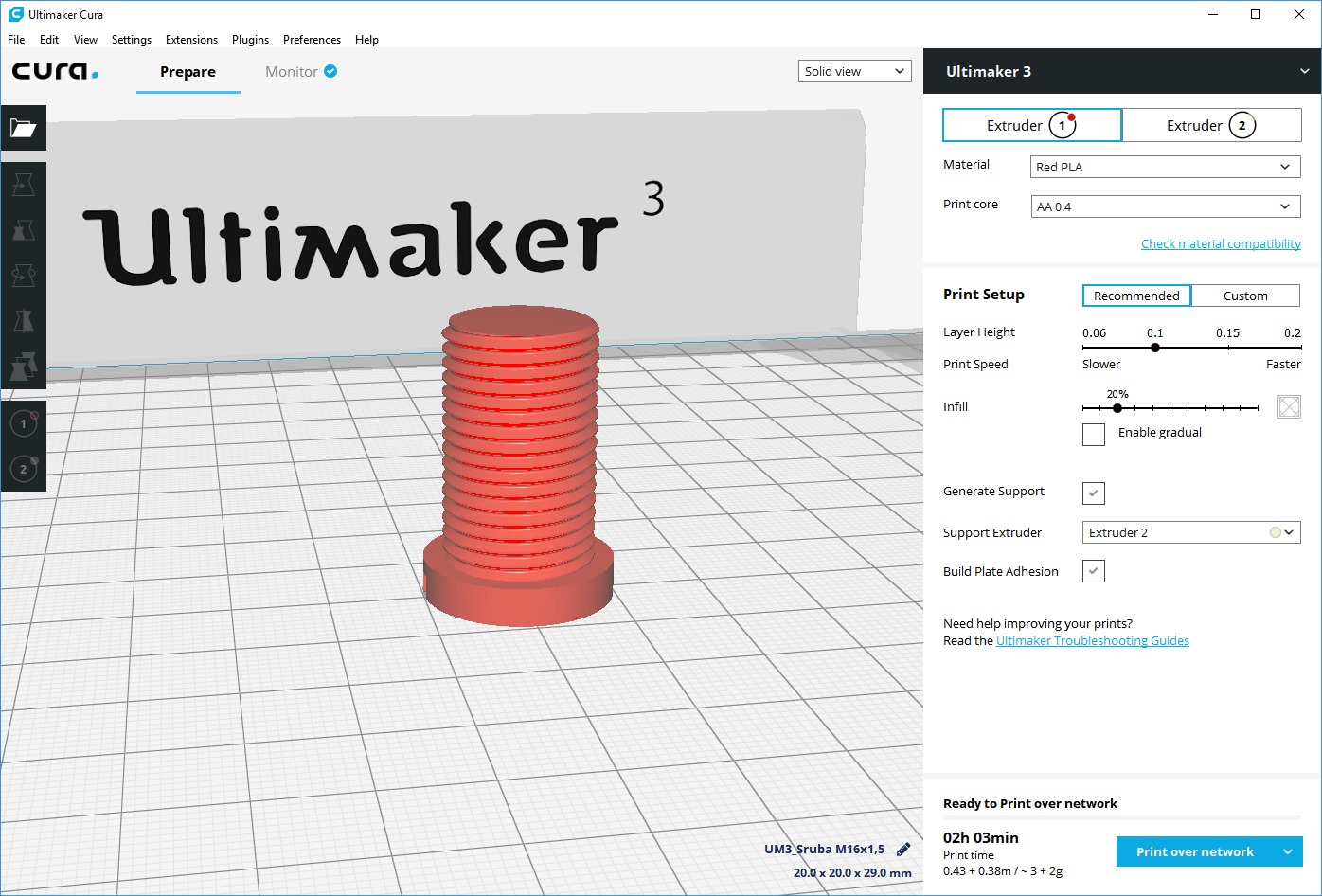Open the Extensions menu
Viewport: 1322px width, 896px height.
tap(191, 40)
